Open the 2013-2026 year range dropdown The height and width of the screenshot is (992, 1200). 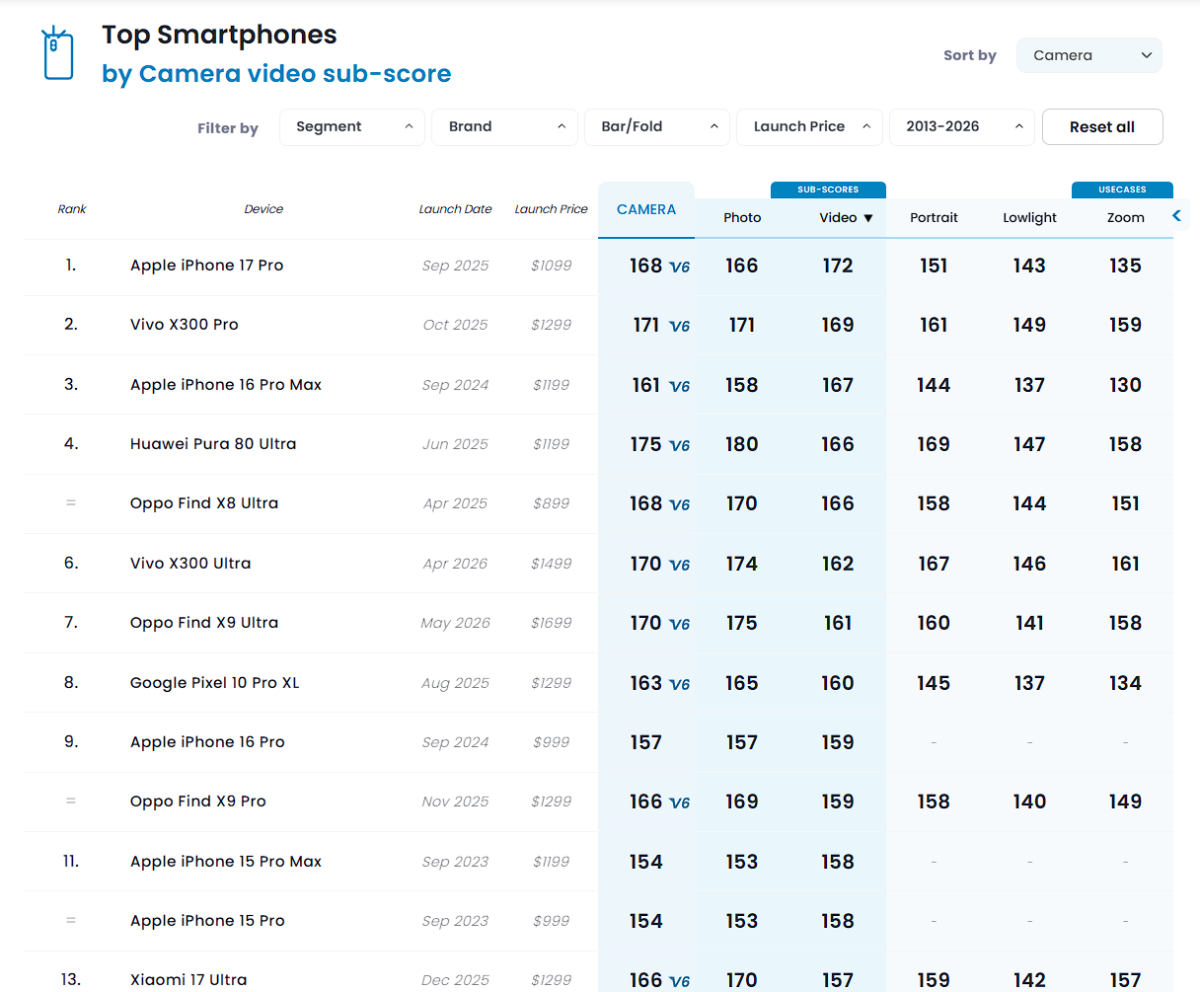point(962,127)
